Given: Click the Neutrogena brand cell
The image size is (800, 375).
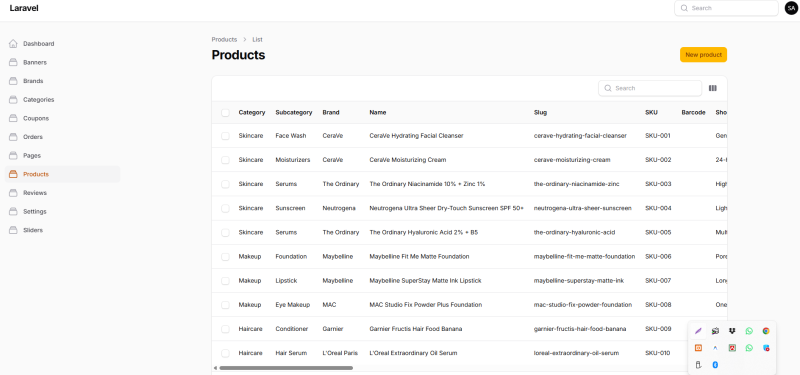Looking at the screenshot, I should tap(339, 208).
